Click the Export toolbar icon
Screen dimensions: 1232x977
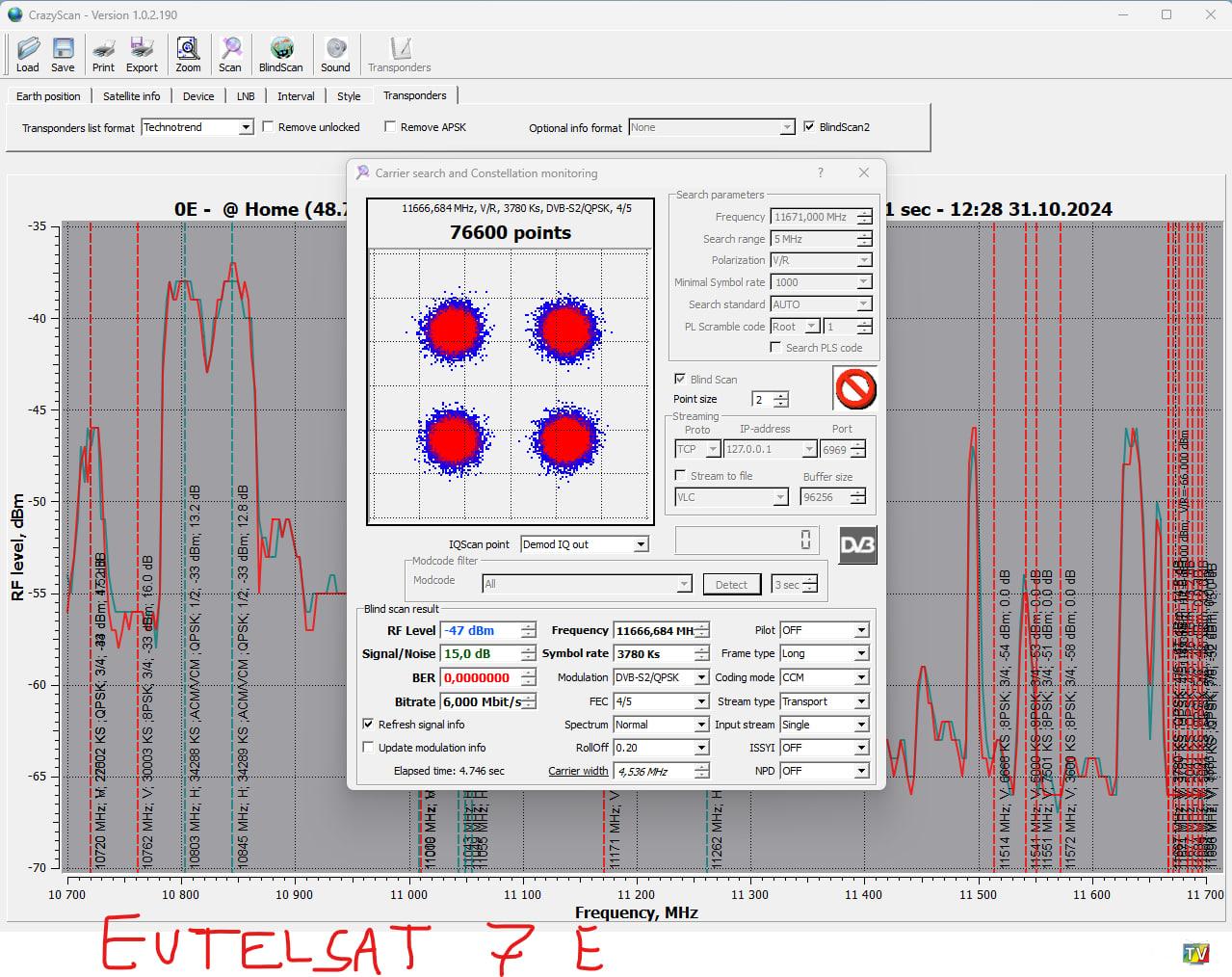pyautogui.click(x=142, y=54)
